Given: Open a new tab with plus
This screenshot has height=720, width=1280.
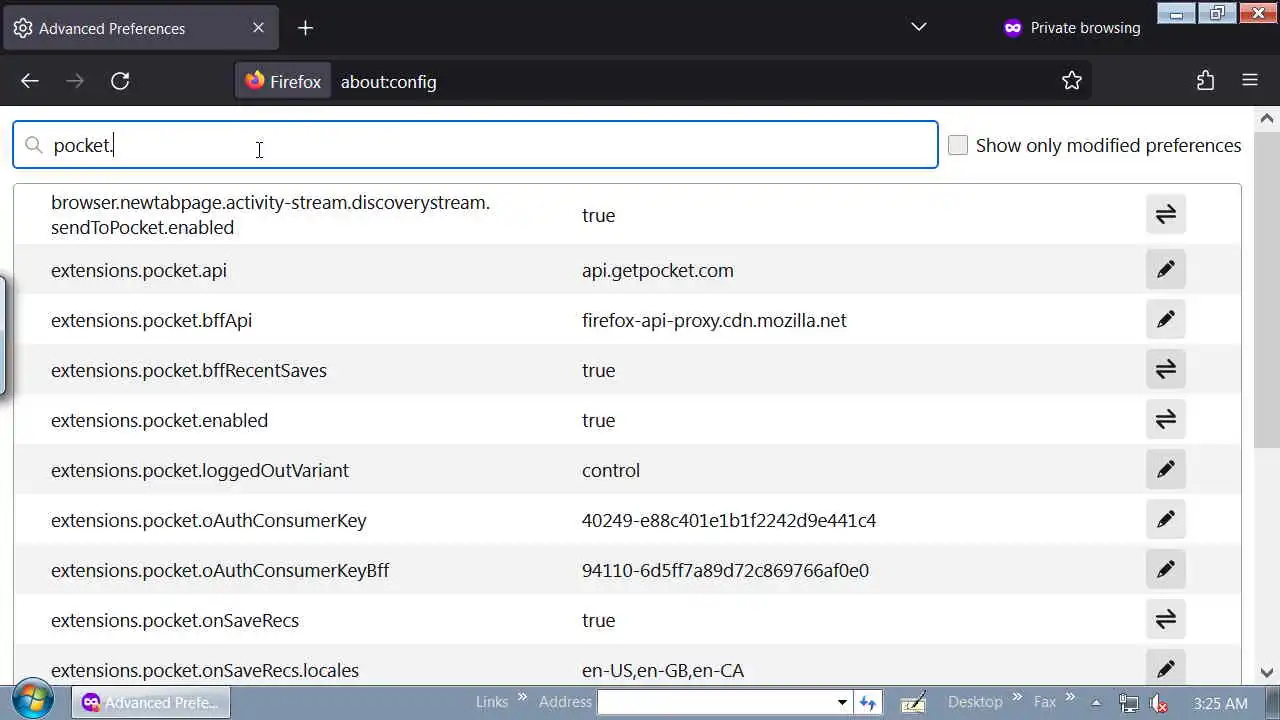Looking at the screenshot, I should click(306, 28).
